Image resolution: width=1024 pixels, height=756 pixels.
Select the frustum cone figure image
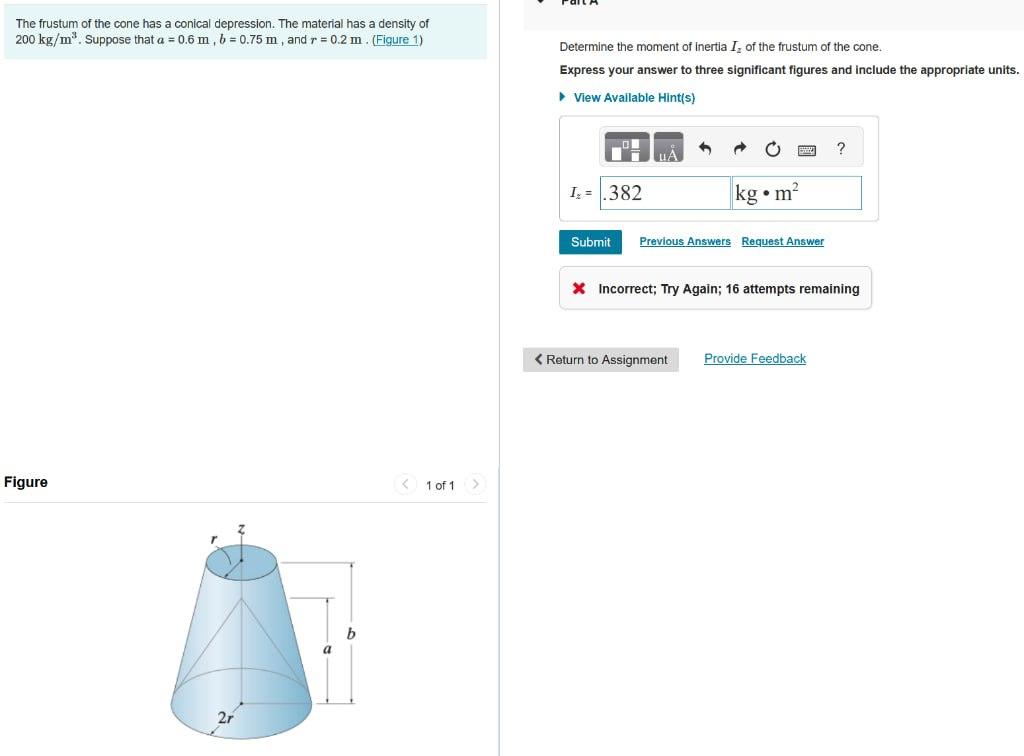[x=263, y=631]
